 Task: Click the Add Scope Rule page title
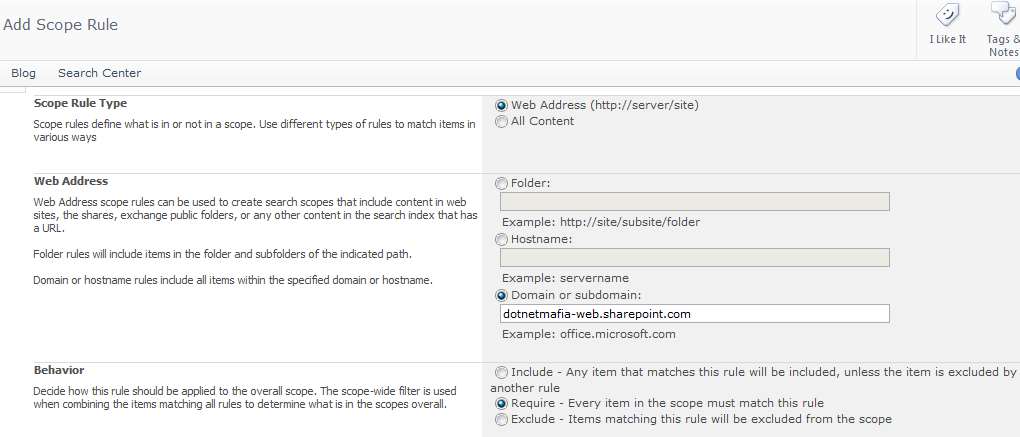[60, 25]
